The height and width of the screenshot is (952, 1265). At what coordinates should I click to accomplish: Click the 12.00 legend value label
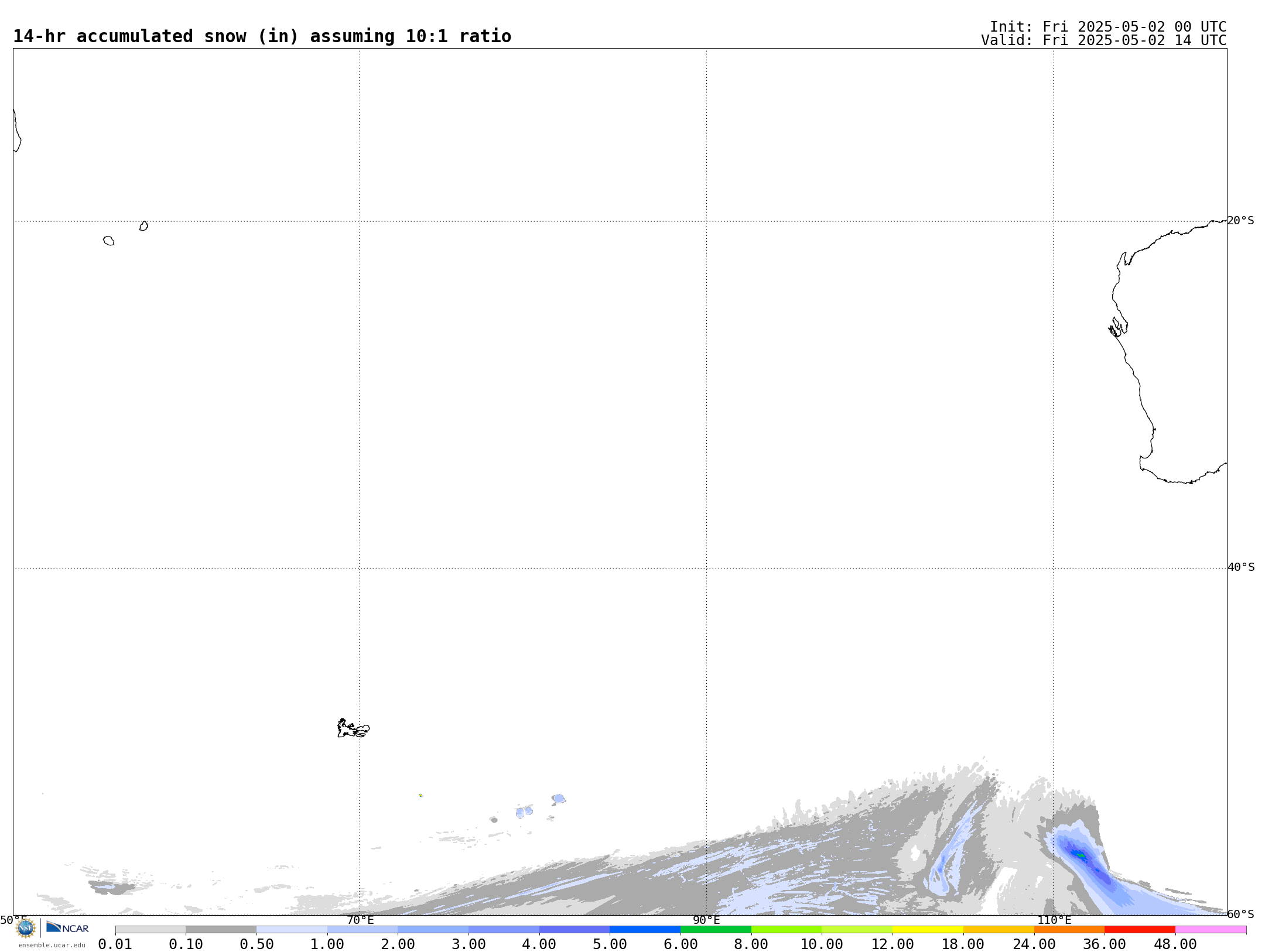(x=893, y=944)
